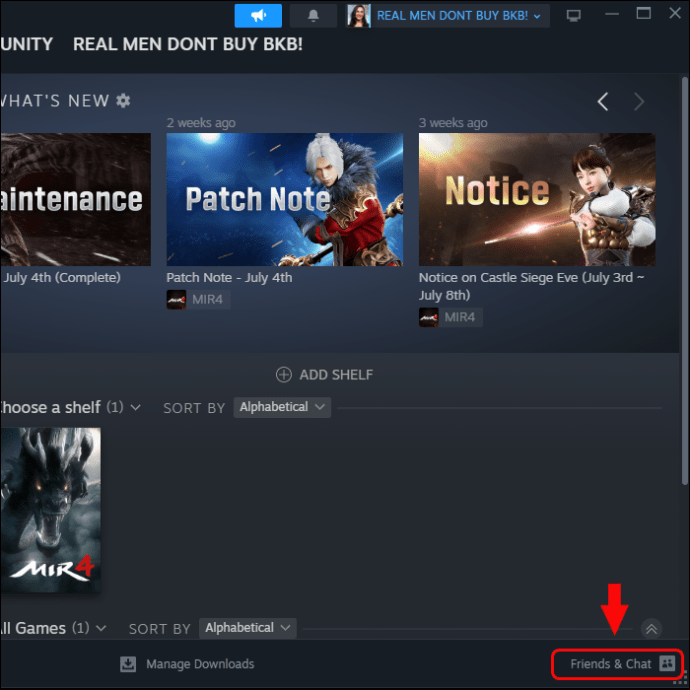The width and height of the screenshot is (690, 690).
Task: Open Friends & Chat
Action: [617, 664]
